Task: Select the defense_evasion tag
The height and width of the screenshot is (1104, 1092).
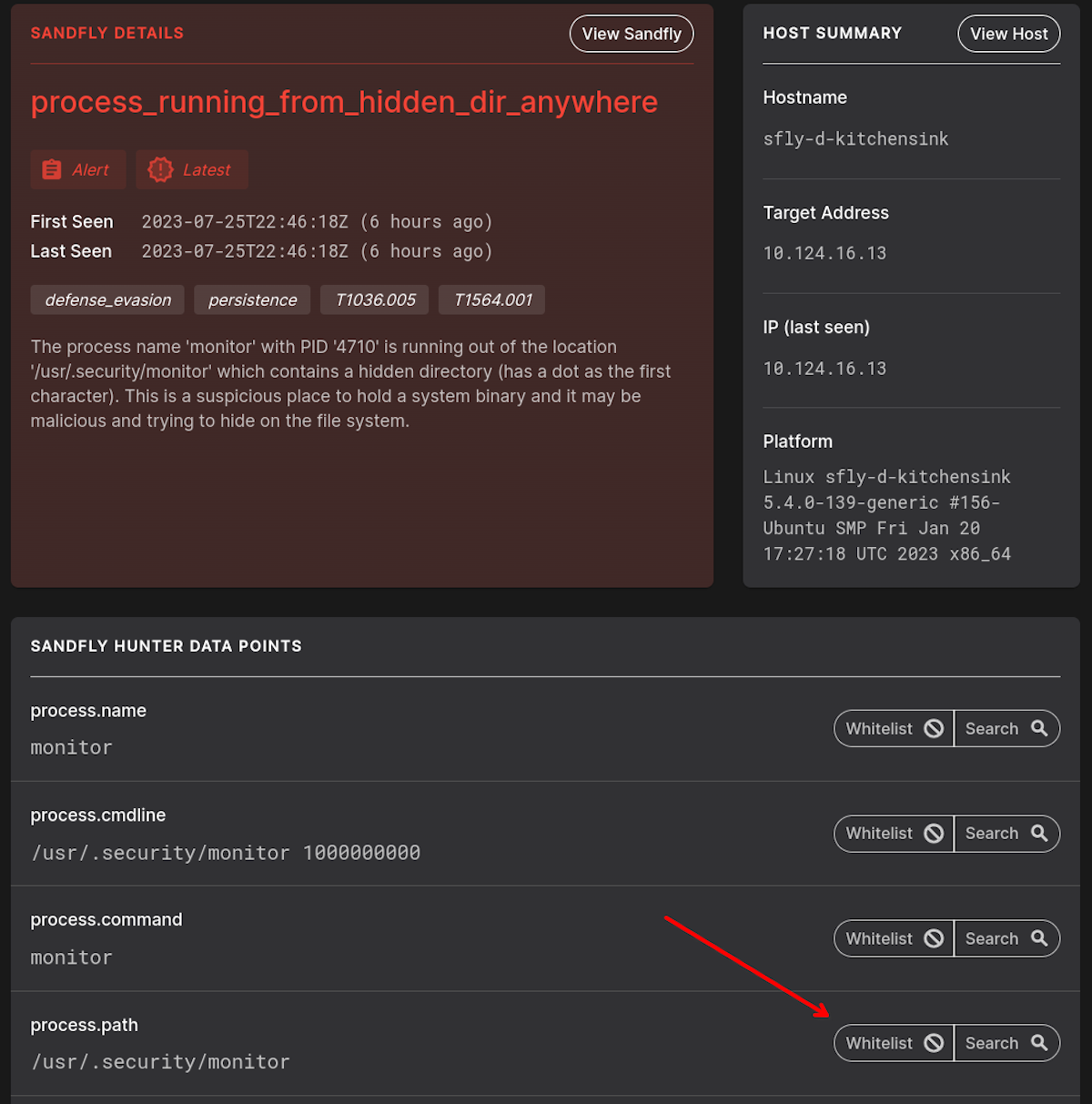Action: (x=106, y=299)
